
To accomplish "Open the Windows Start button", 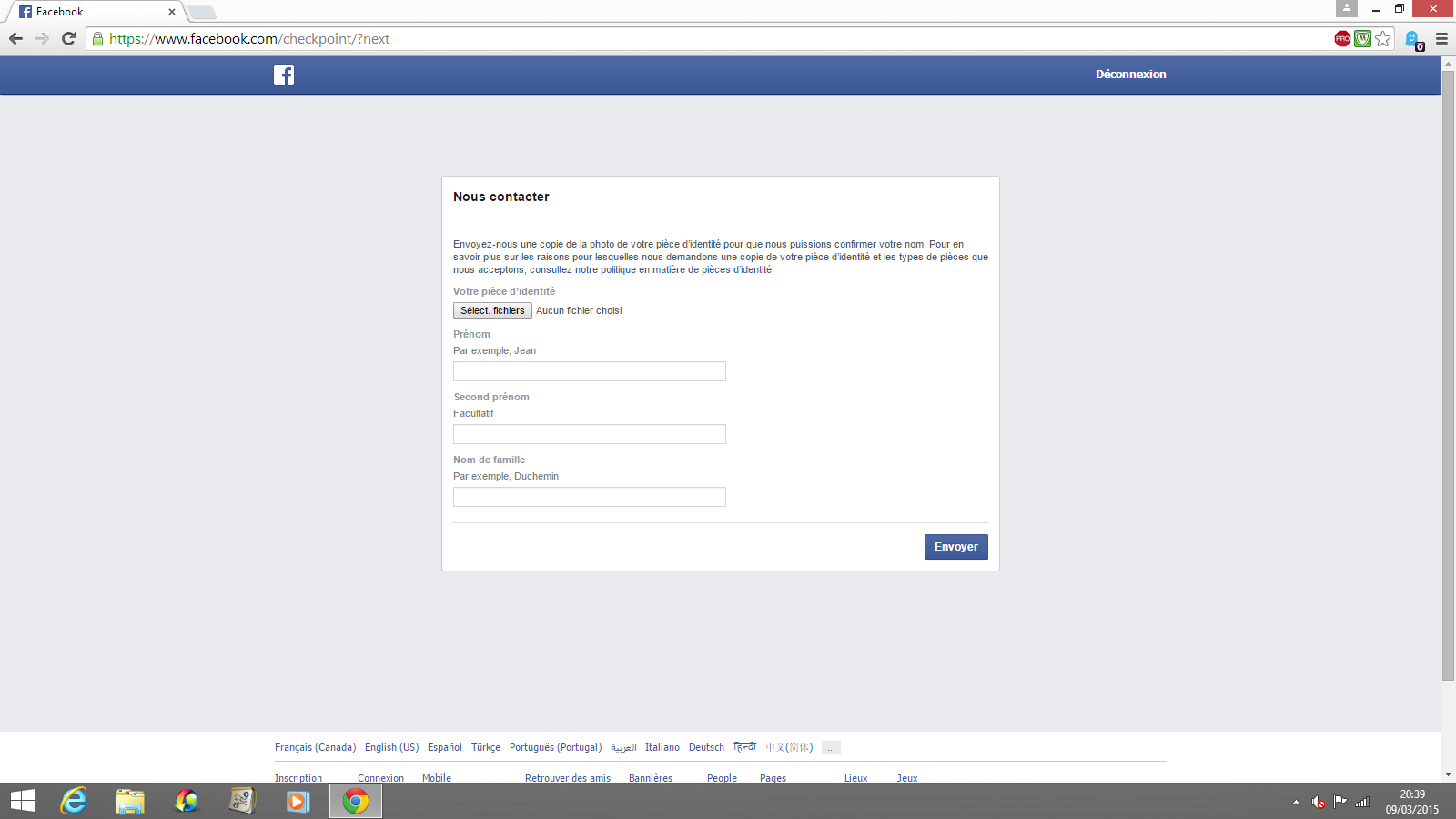I will [23, 801].
